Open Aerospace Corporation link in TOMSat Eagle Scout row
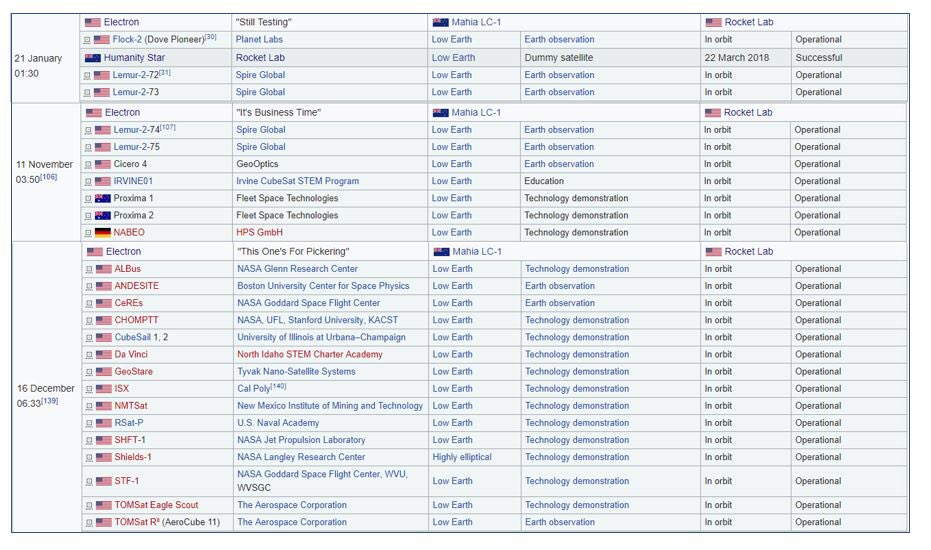931x550 pixels. point(292,506)
